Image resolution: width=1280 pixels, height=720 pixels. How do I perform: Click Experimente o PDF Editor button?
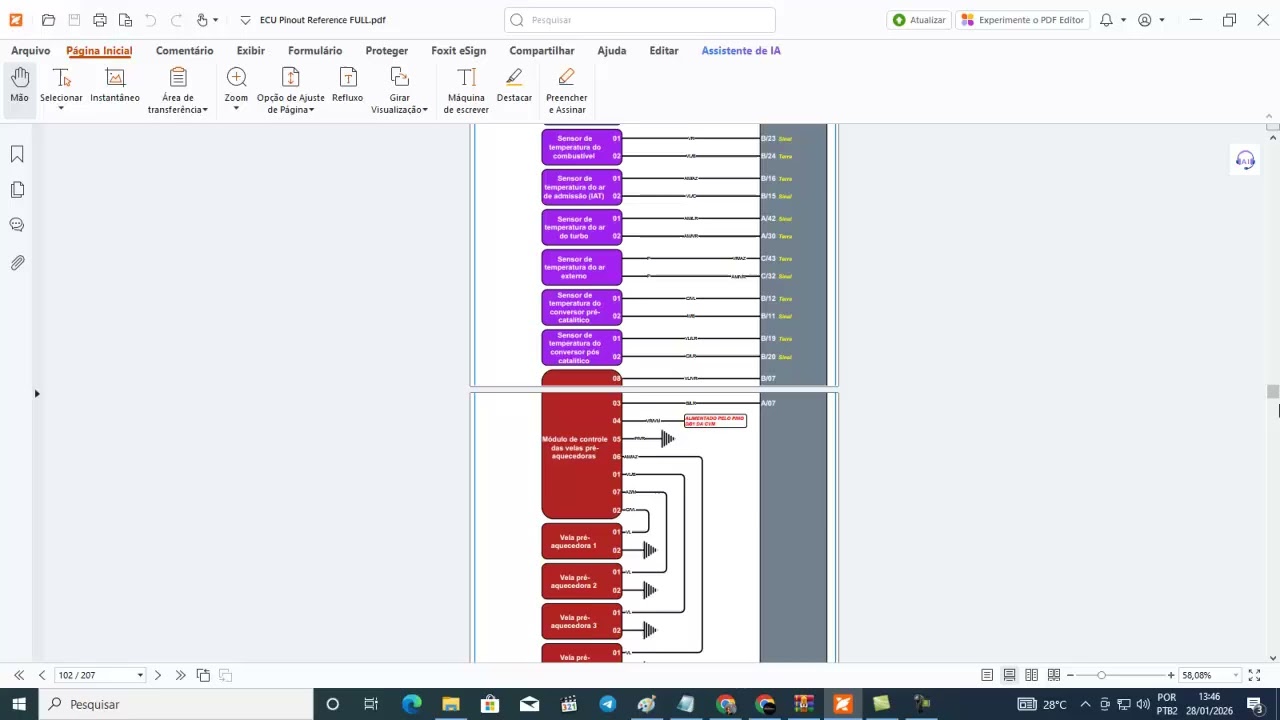tap(1022, 20)
